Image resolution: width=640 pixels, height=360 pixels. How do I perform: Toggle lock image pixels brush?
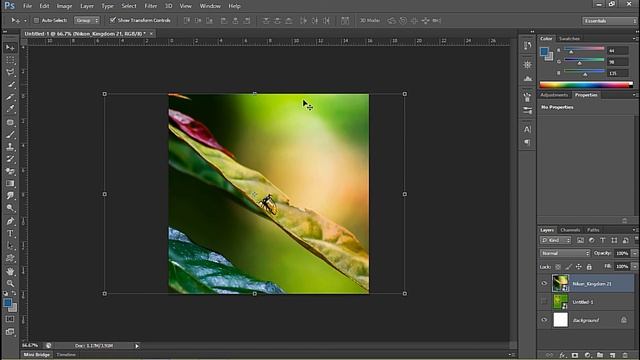click(568, 267)
